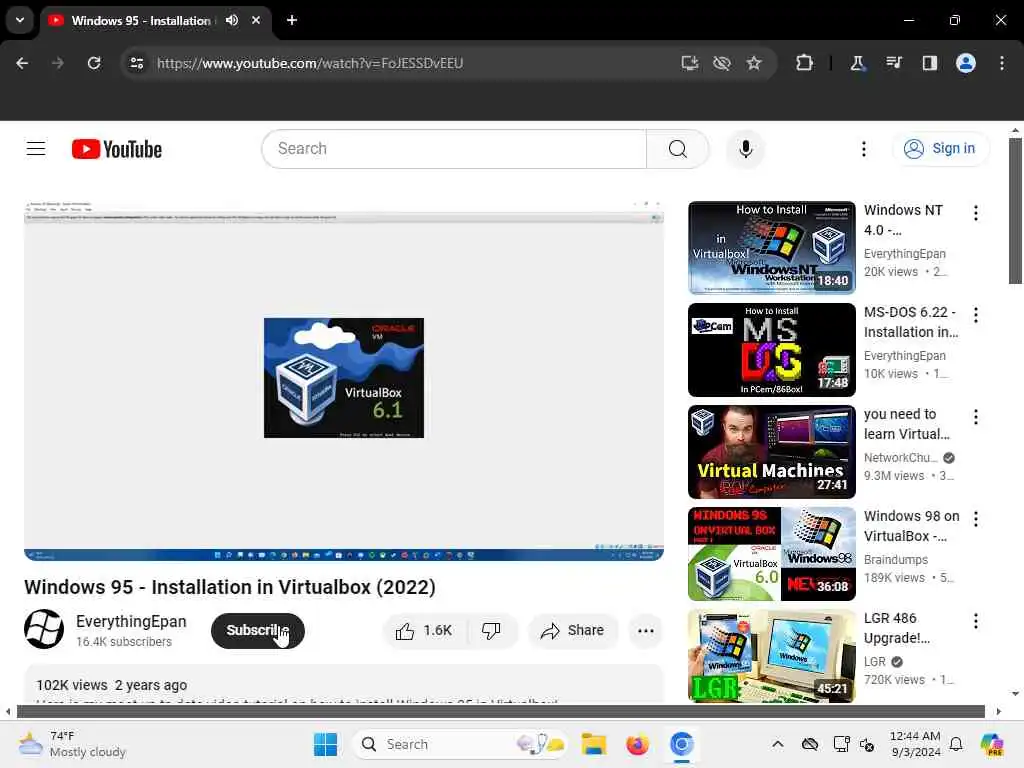Open the browser three-dot menu
The image size is (1024, 768).
point(1002,63)
